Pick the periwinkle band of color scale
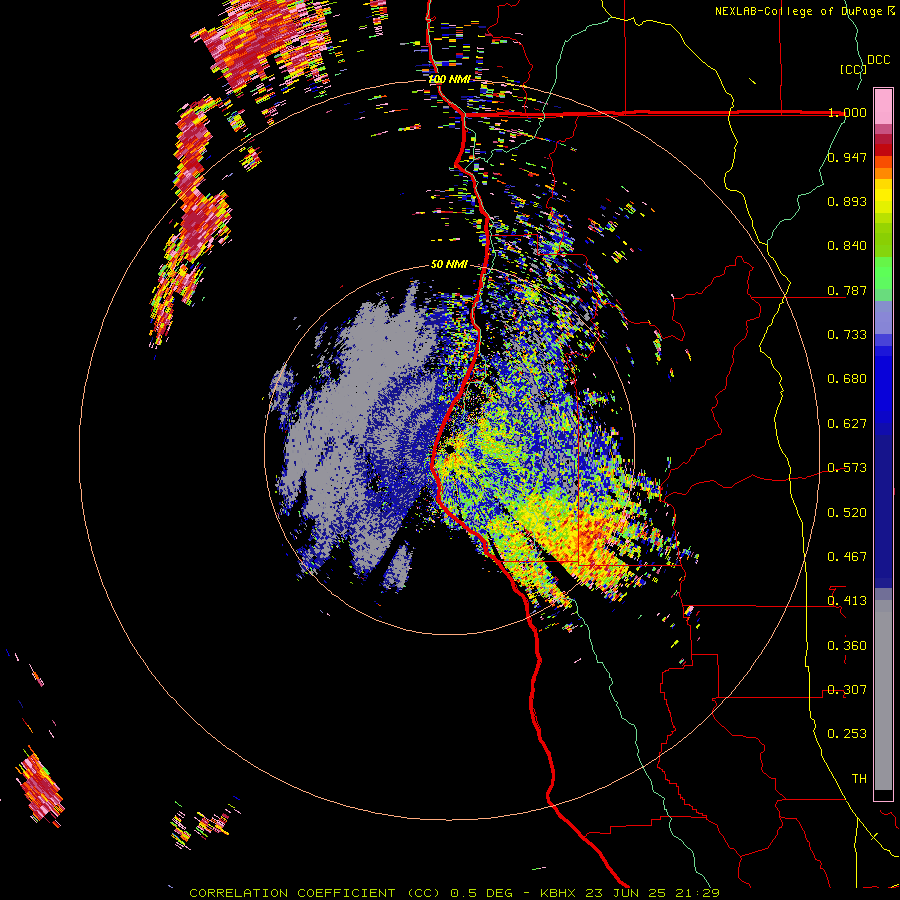Image resolution: width=900 pixels, height=900 pixels. 883,317
